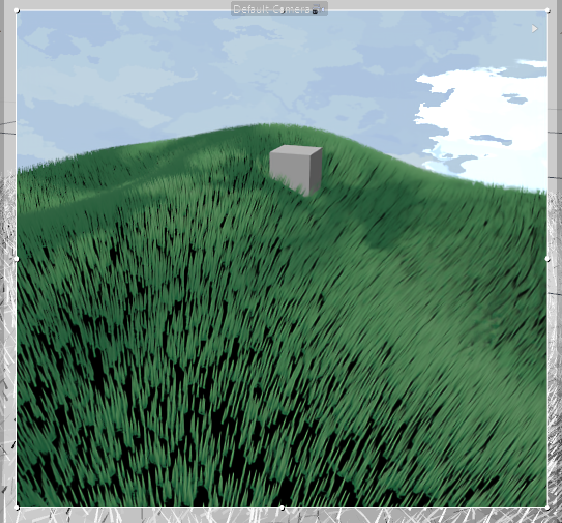Click the small play arrow in viewport corner
This screenshot has width=562, height=523.
(x=534, y=28)
